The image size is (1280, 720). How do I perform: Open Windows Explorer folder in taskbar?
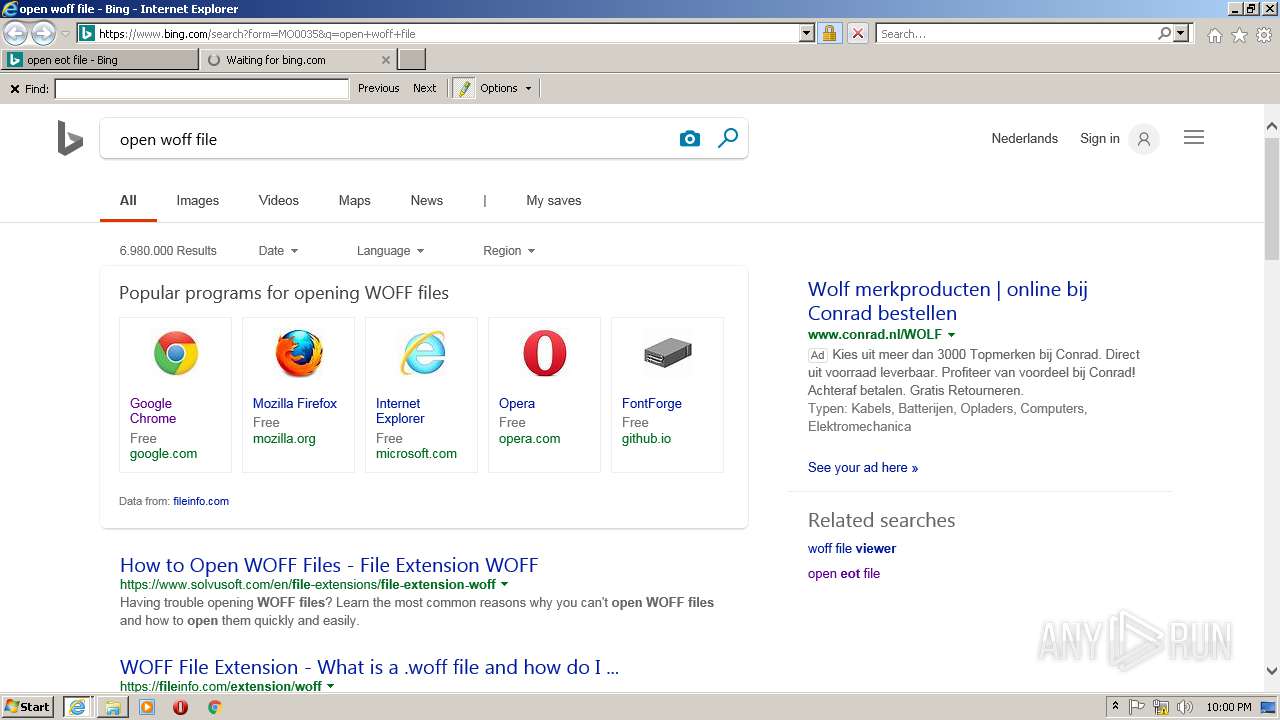[x=113, y=707]
